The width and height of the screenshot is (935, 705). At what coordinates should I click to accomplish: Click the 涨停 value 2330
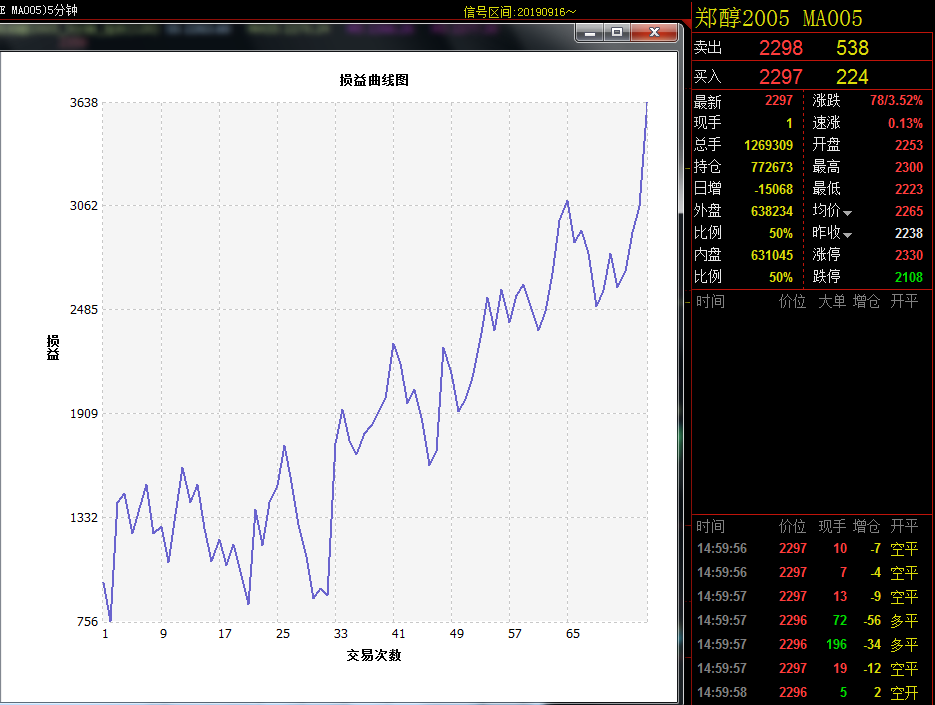[x=909, y=255]
